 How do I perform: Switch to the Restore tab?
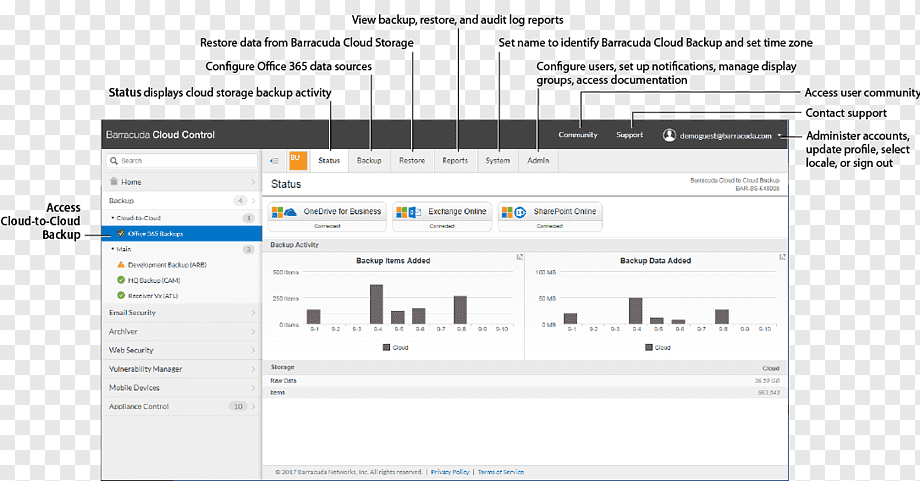pyautogui.click(x=412, y=161)
